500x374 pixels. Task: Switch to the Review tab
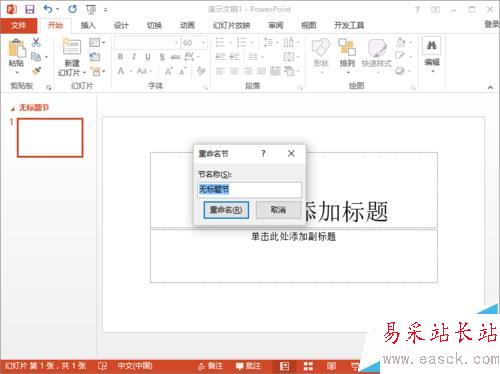point(276,25)
